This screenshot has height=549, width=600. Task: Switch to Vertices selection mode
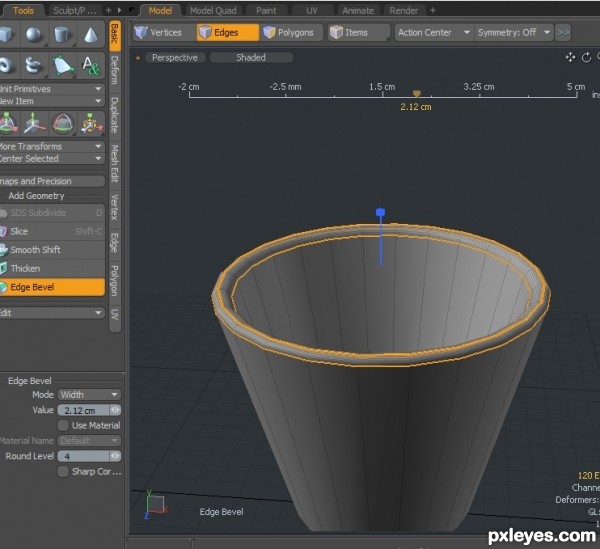click(x=163, y=33)
